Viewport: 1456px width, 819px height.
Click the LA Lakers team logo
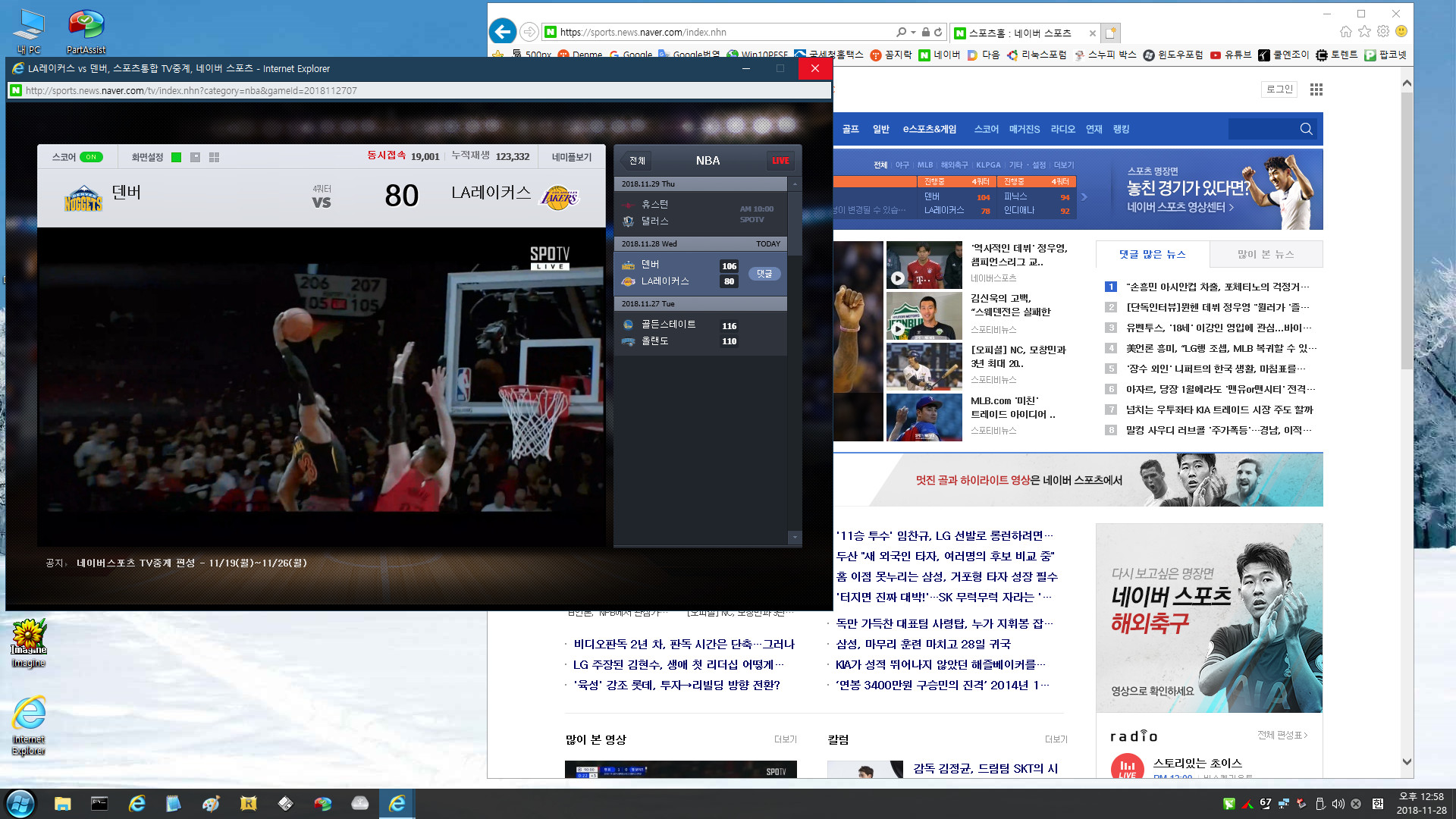559,198
